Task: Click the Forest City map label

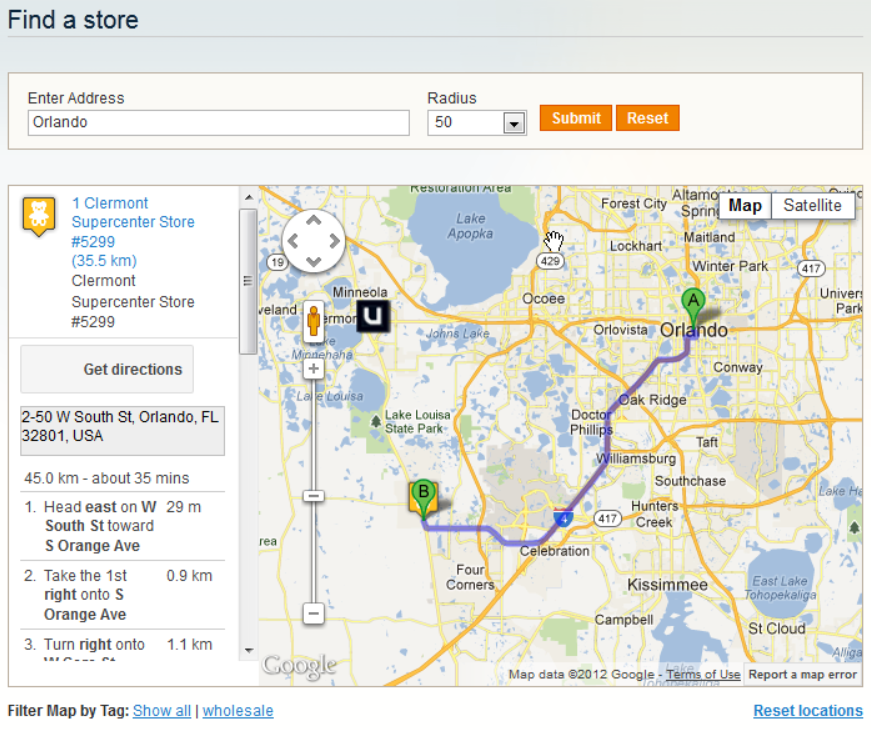Action: click(633, 204)
